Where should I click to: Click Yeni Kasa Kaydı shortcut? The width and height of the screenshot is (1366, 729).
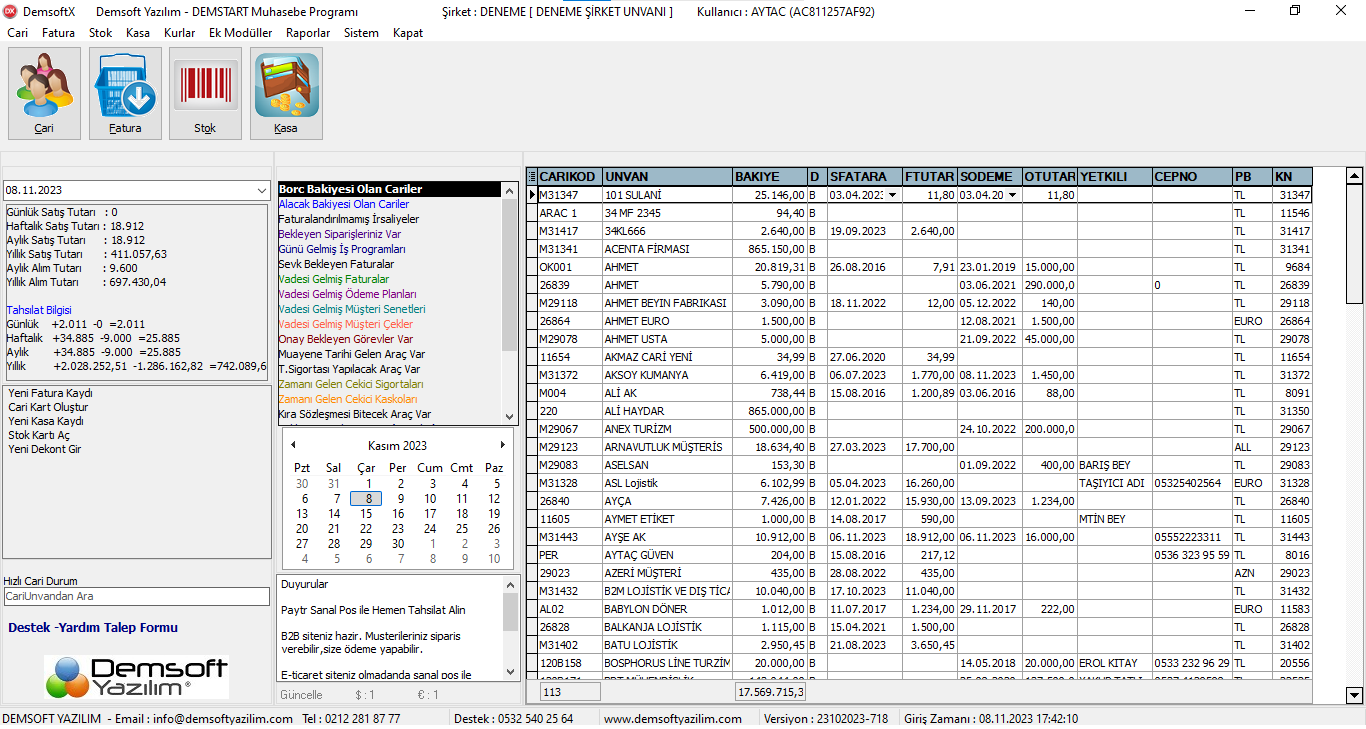coord(46,421)
